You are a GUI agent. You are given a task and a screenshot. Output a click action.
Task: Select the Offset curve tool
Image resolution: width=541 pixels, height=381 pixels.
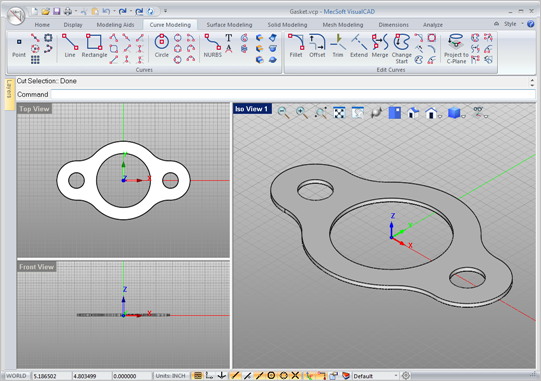pos(317,46)
